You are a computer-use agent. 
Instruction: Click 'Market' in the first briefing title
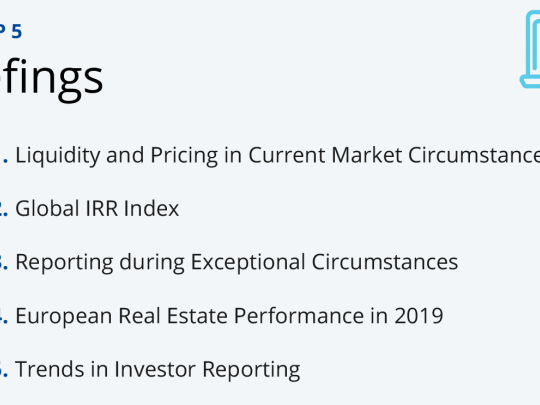pyautogui.click(x=367, y=155)
